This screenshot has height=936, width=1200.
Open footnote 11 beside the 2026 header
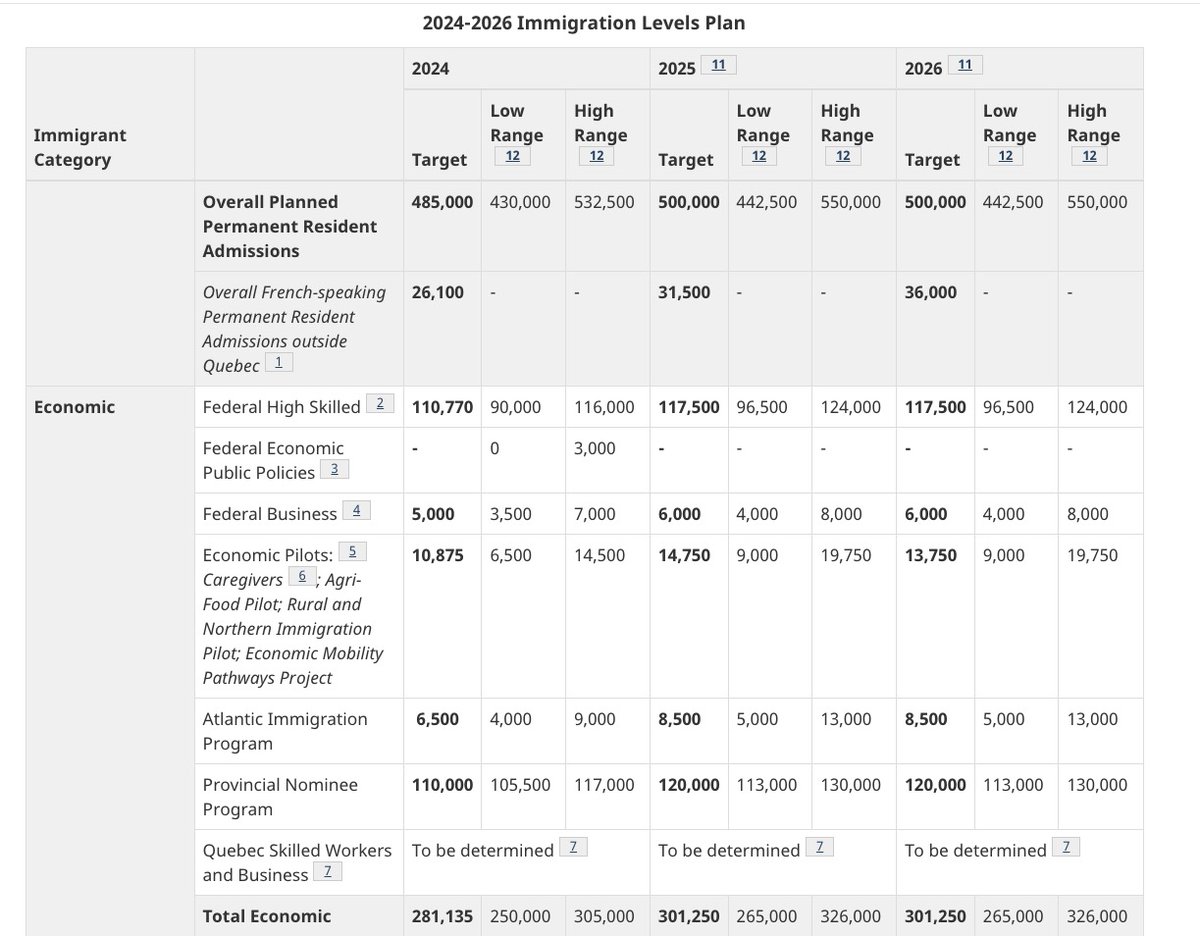point(964,63)
